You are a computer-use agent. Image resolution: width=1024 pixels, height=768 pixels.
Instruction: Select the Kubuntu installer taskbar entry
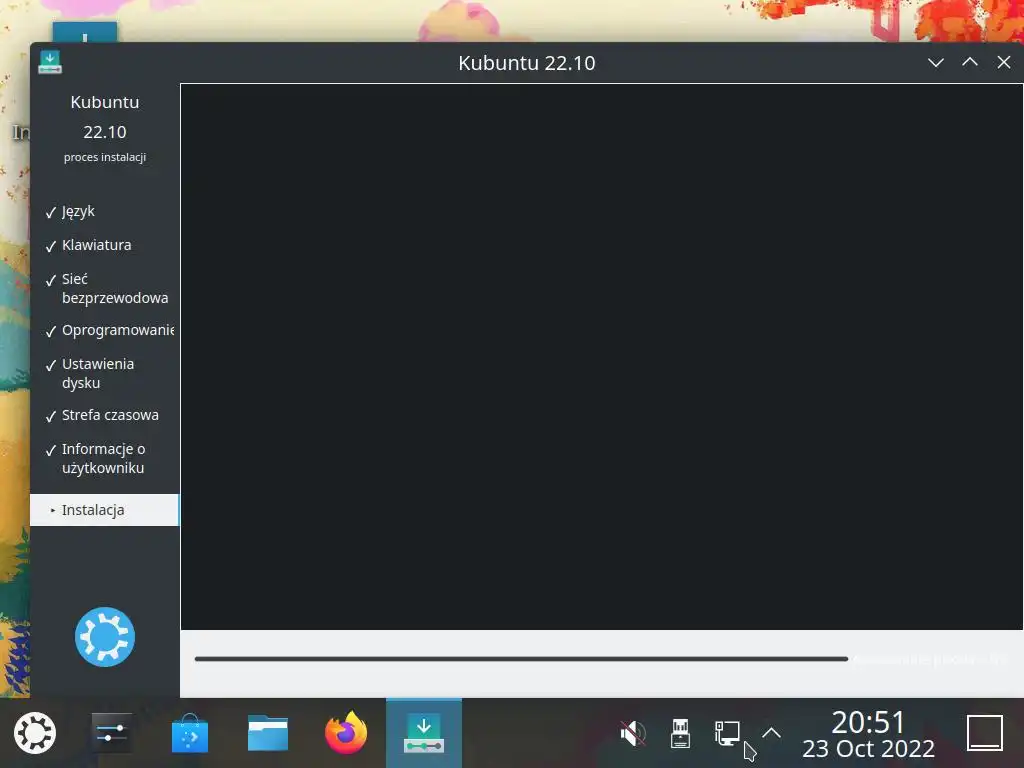[x=424, y=733]
